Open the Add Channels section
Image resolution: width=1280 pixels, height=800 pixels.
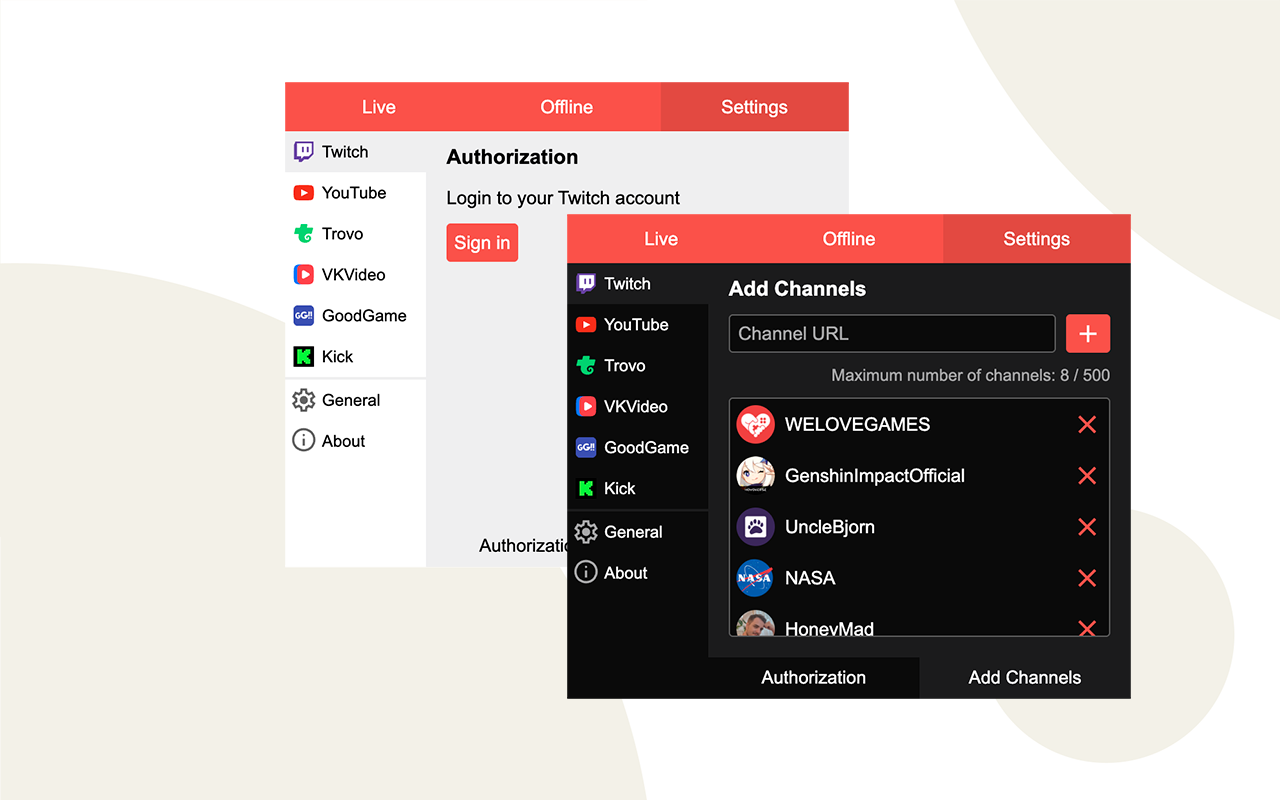tap(1024, 677)
